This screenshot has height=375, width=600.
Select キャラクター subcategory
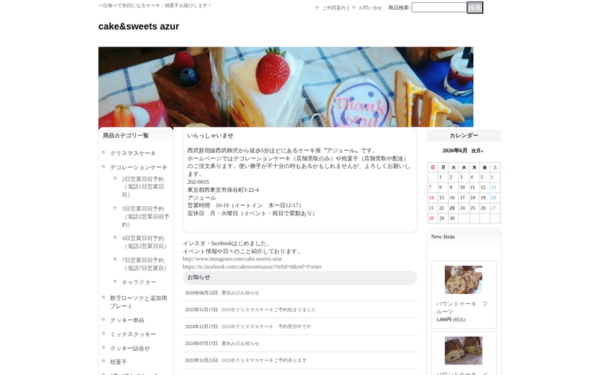[x=139, y=282]
